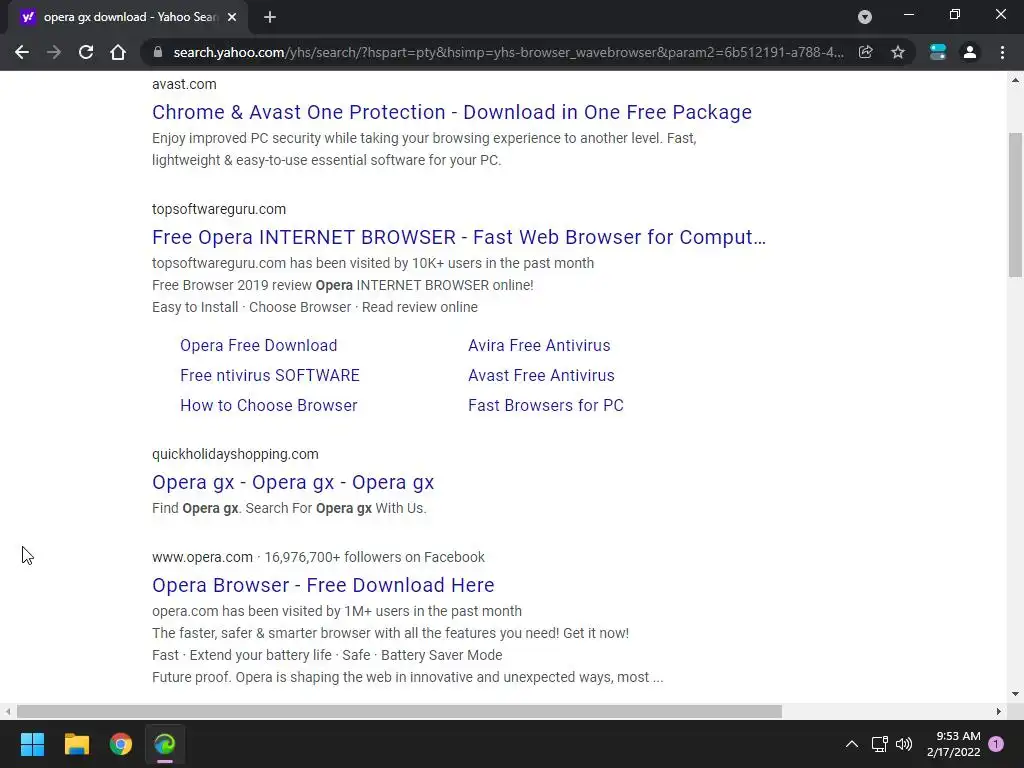The image size is (1024, 768).
Task: Open network status tray icon
Action: (879, 744)
